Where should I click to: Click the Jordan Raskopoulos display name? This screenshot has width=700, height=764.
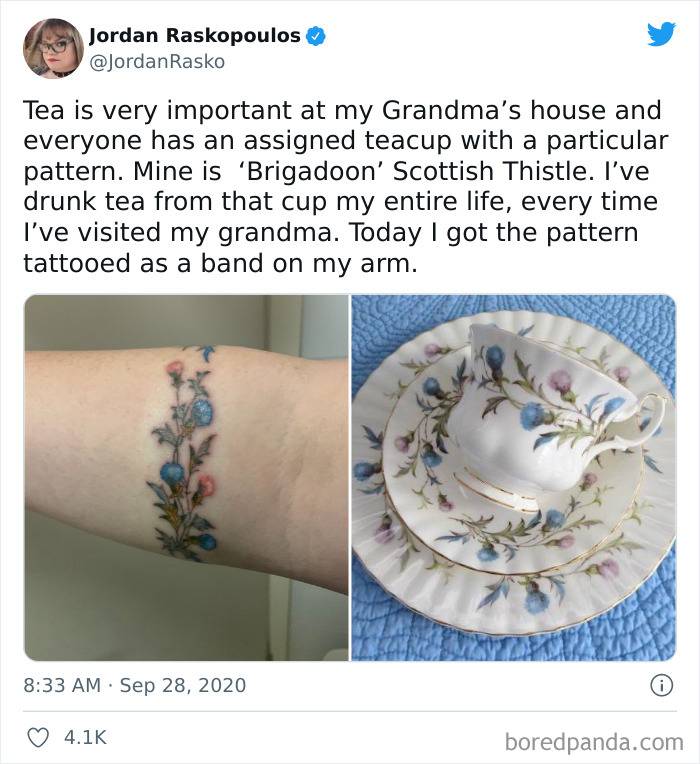195,36
